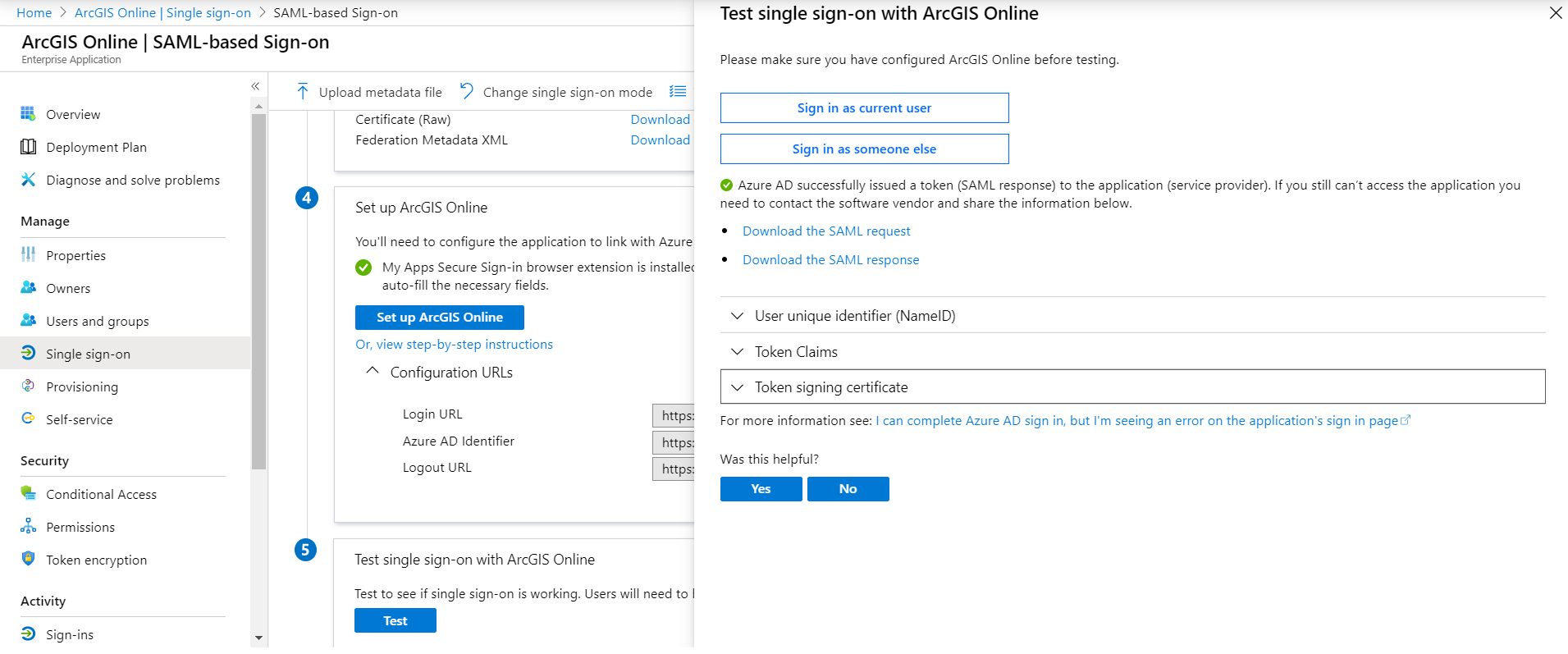Click the Upload metadata file arrow icon
Viewport: 1568px width, 654px height.
point(303,91)
